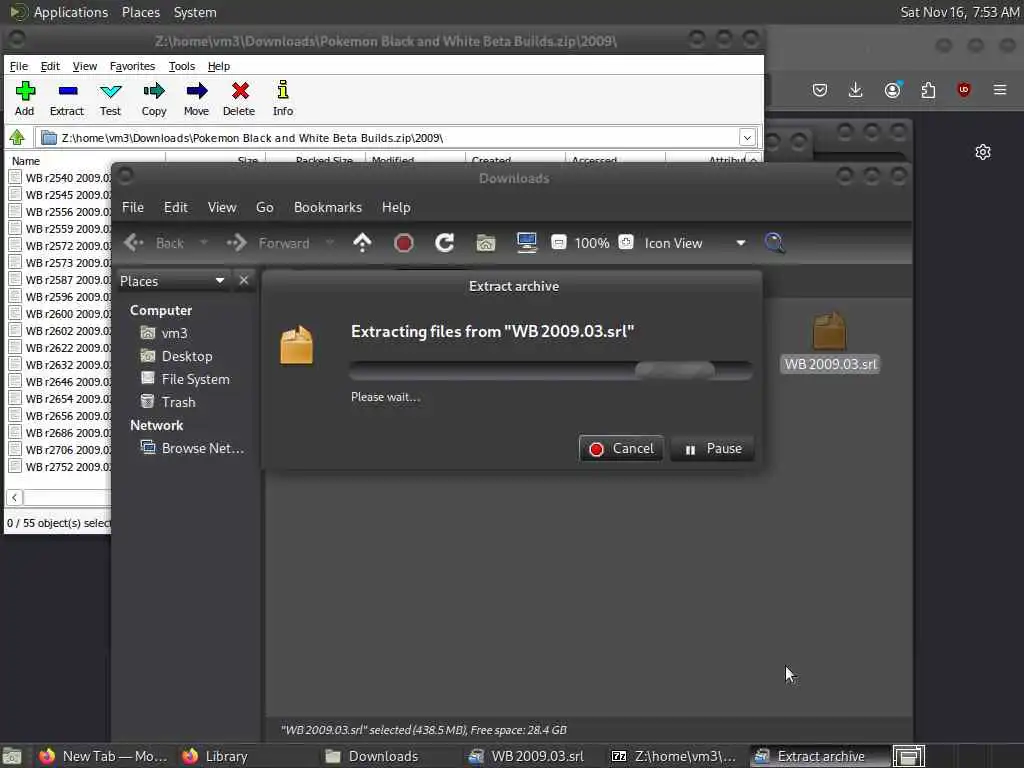The width and height of the screenshot is (1024, 768).
Task: Select WB r2602 row in 7-Zip list
Action: point(59,330)
